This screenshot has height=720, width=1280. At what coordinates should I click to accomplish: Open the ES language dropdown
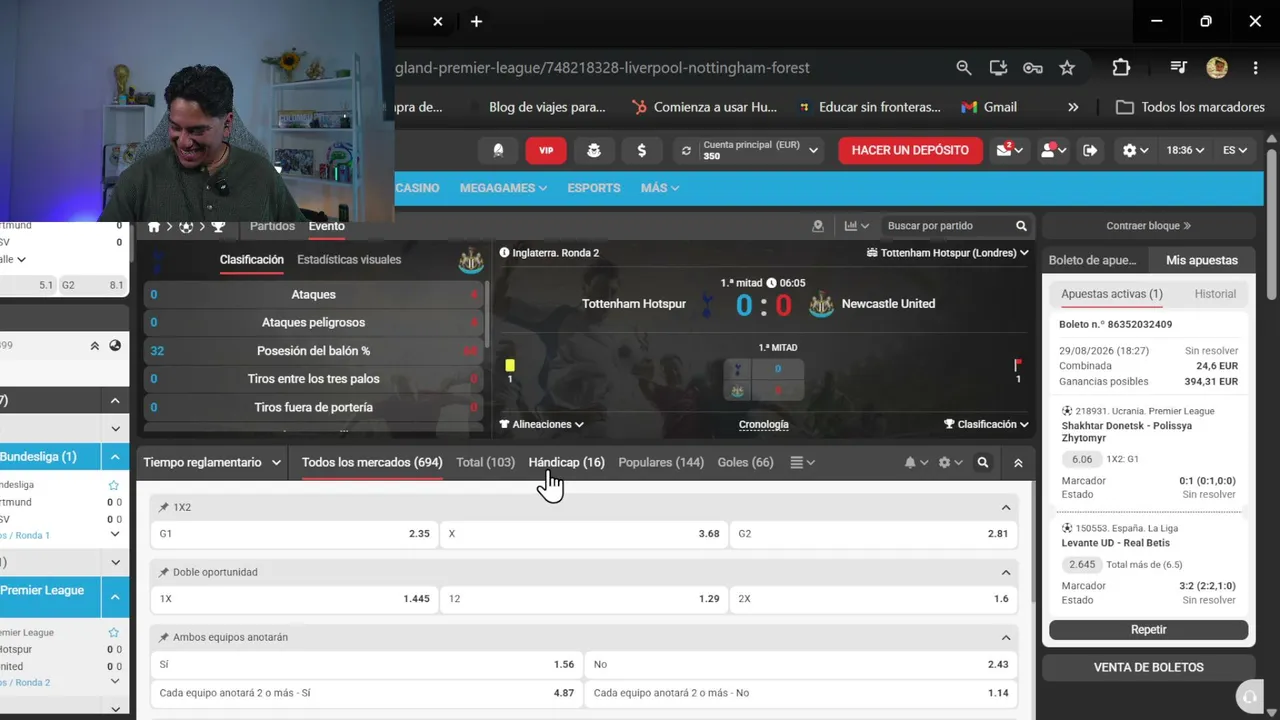coord(1235,150)
